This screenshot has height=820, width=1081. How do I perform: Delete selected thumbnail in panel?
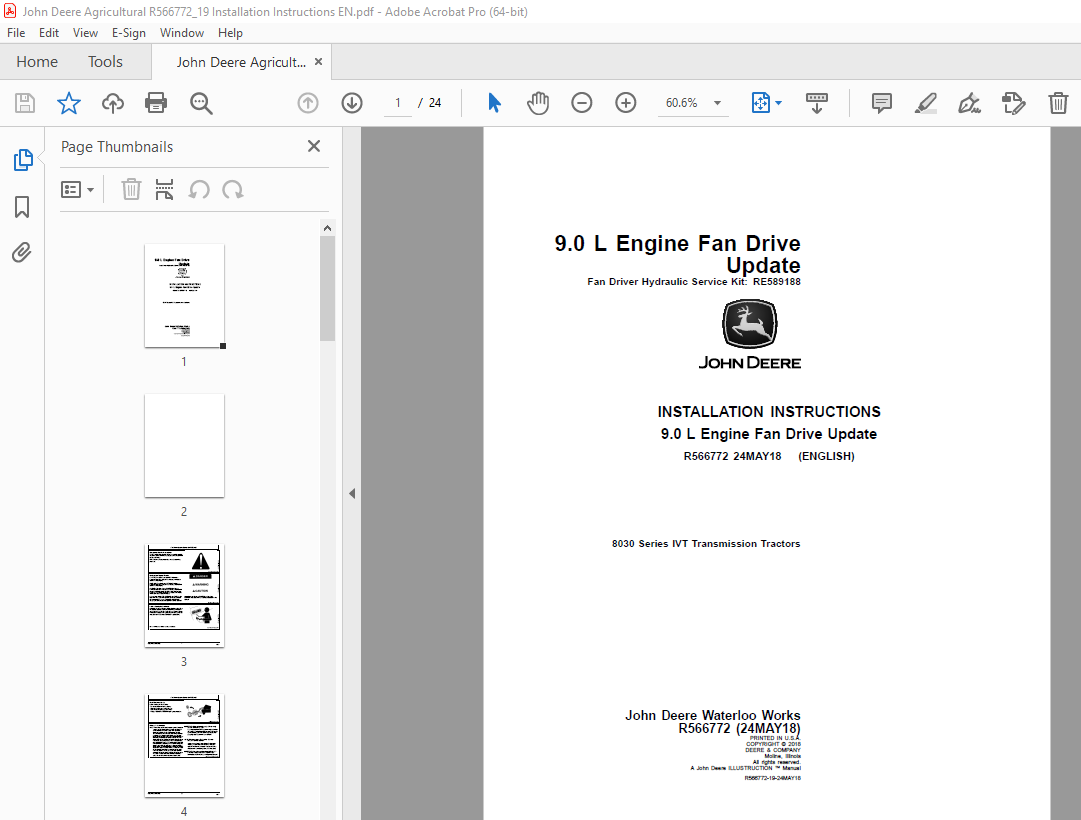pos(131,190)
